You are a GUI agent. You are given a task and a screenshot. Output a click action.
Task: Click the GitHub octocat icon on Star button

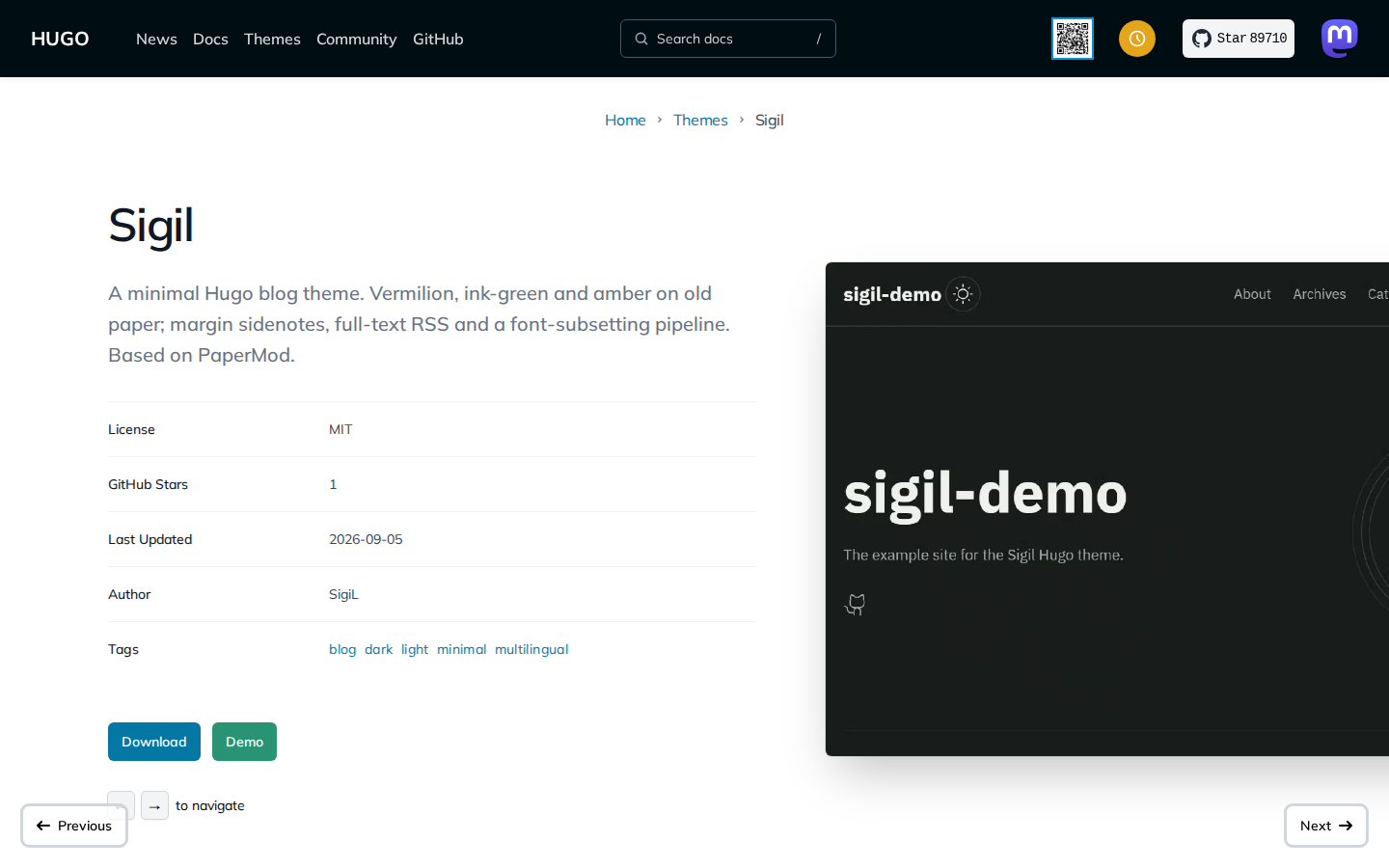tap(1202, 39)
